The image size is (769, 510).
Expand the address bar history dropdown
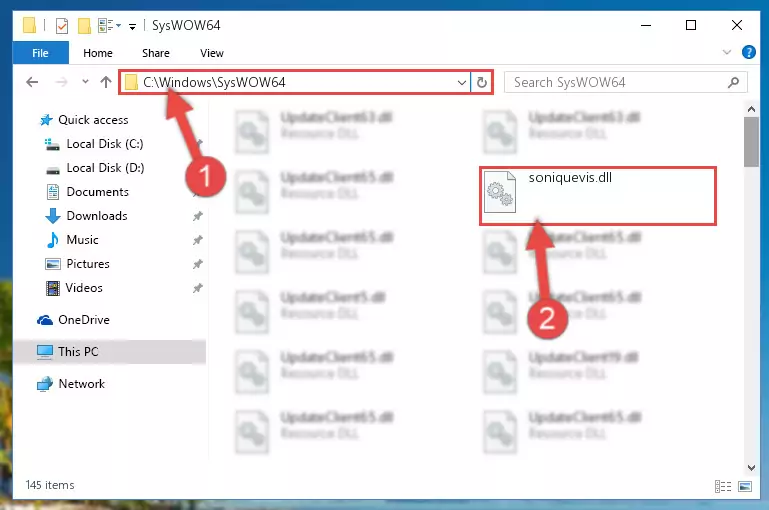pos(461,82)
